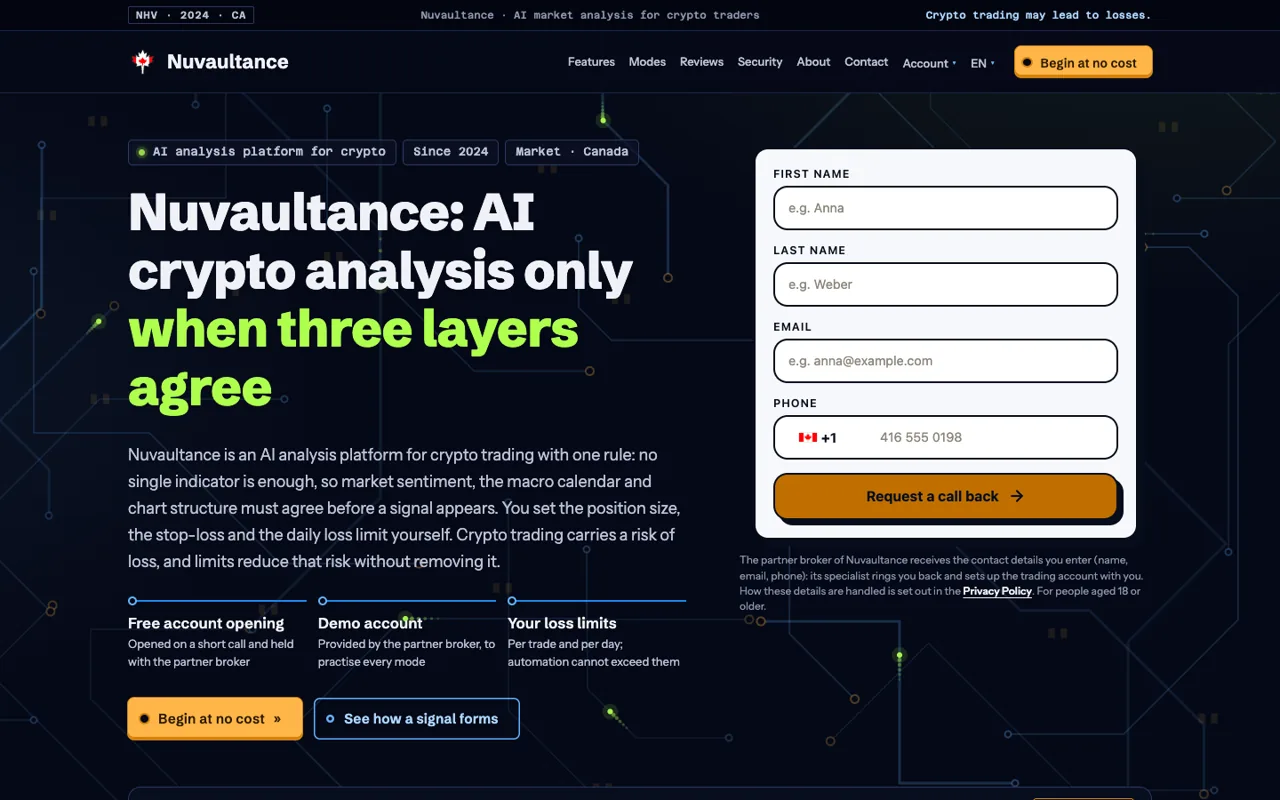Click the Market · Canada badge
1280x800 pixels.
click(572, 152)
